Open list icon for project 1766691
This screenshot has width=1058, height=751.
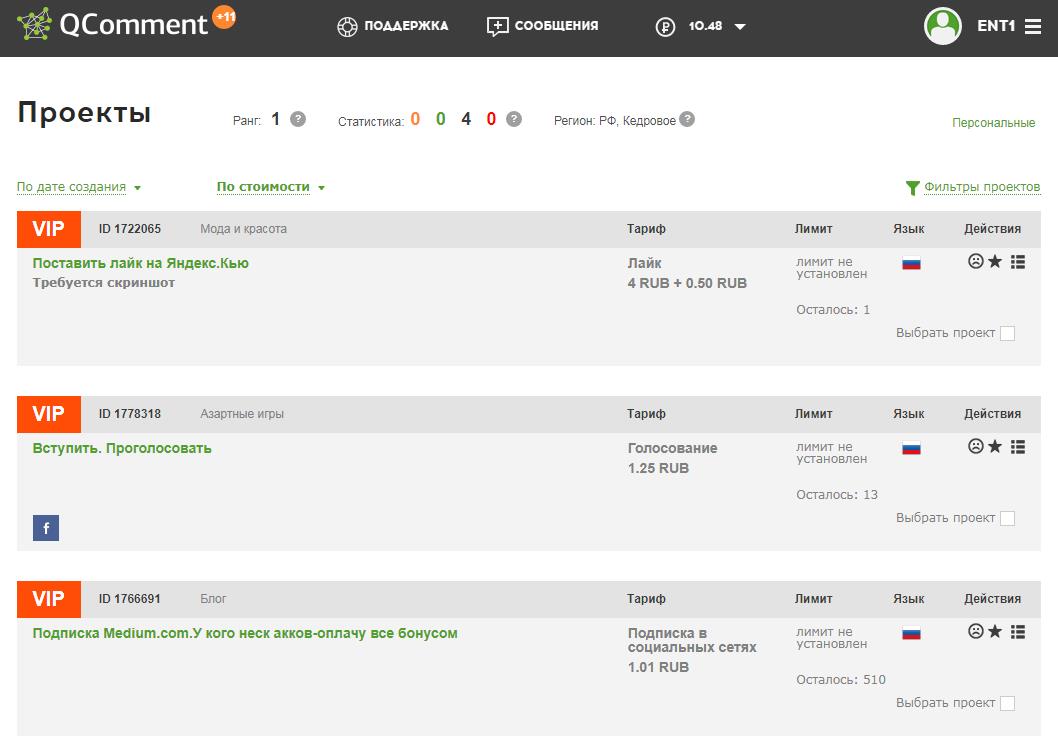tap(1018, 632)
